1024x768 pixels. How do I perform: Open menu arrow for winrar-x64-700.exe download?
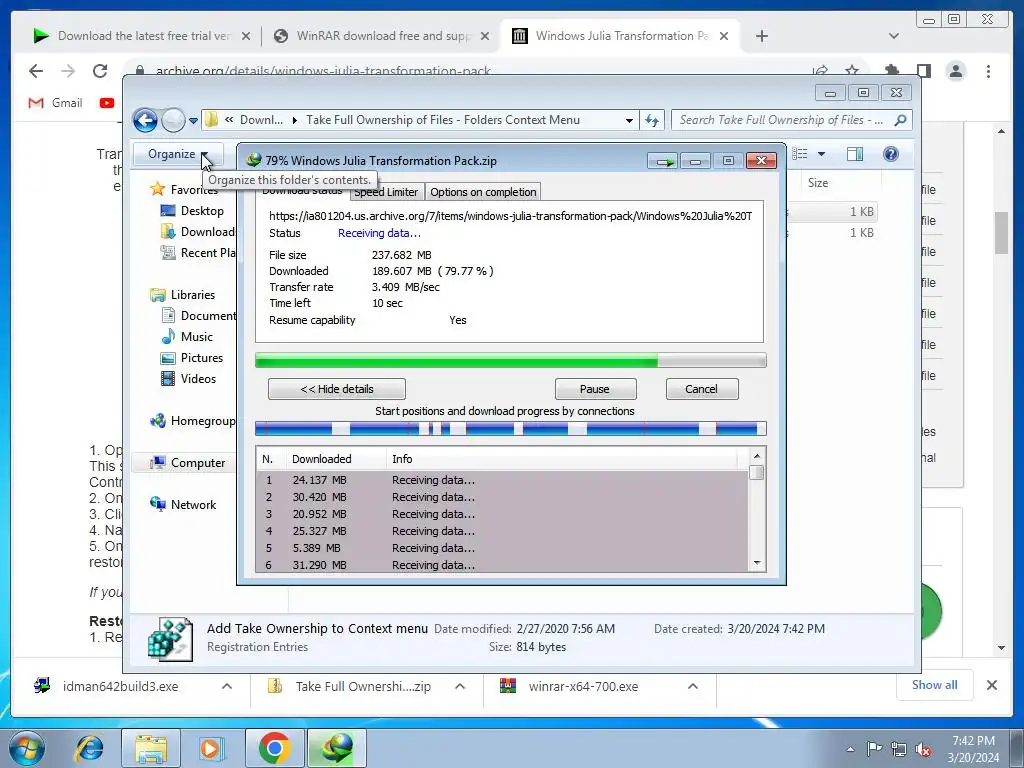[693, 686]
